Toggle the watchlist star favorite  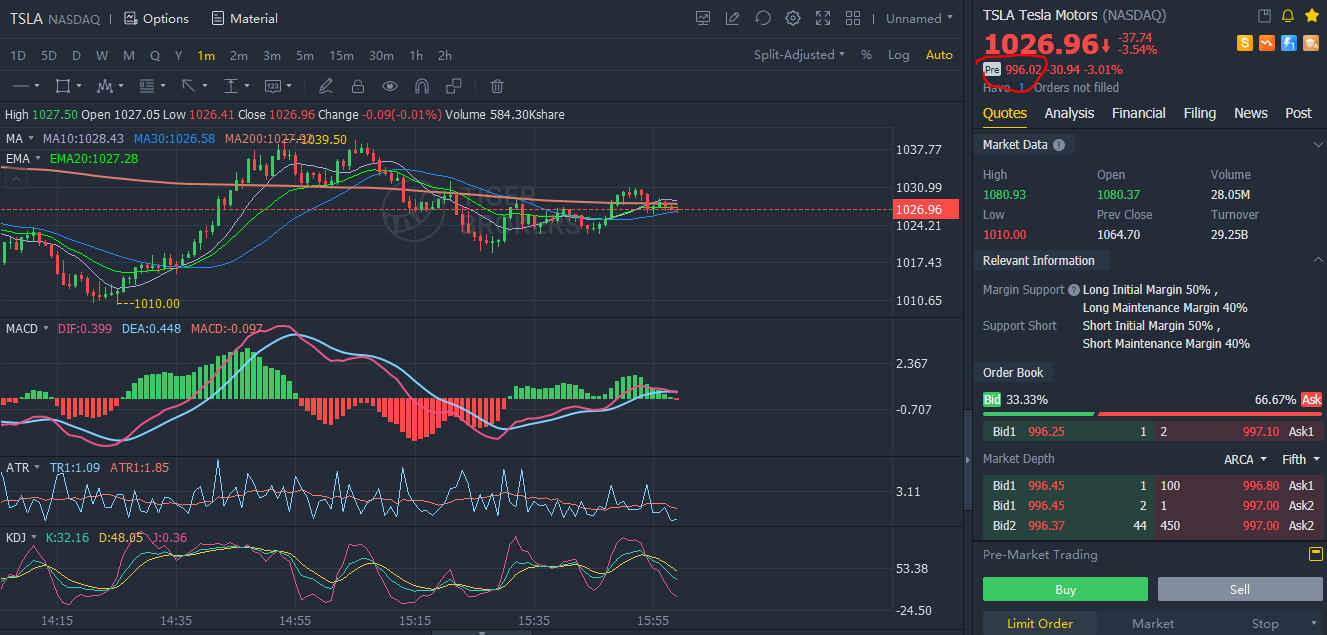click(x=1311, y=15)
